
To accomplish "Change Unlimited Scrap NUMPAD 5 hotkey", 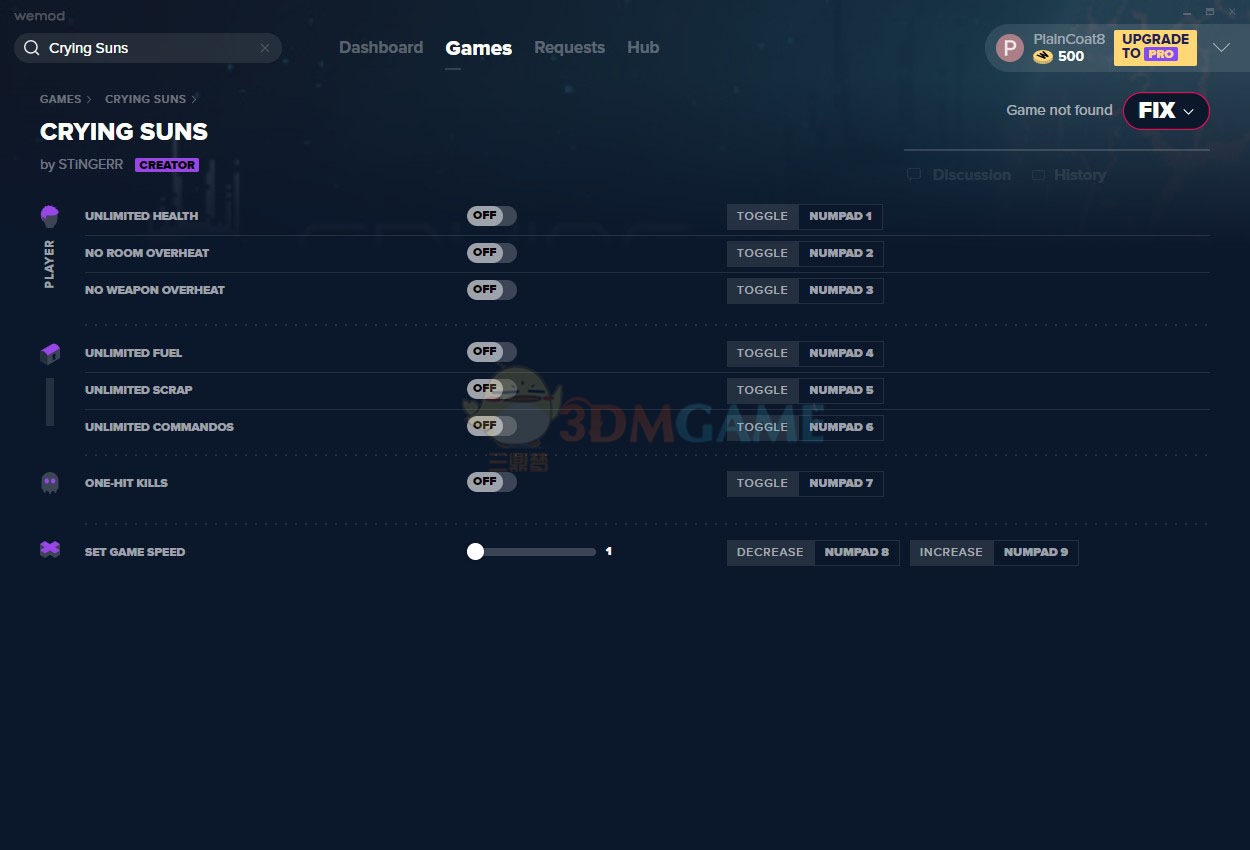I will pyautogui.click(x=840, y=390).
